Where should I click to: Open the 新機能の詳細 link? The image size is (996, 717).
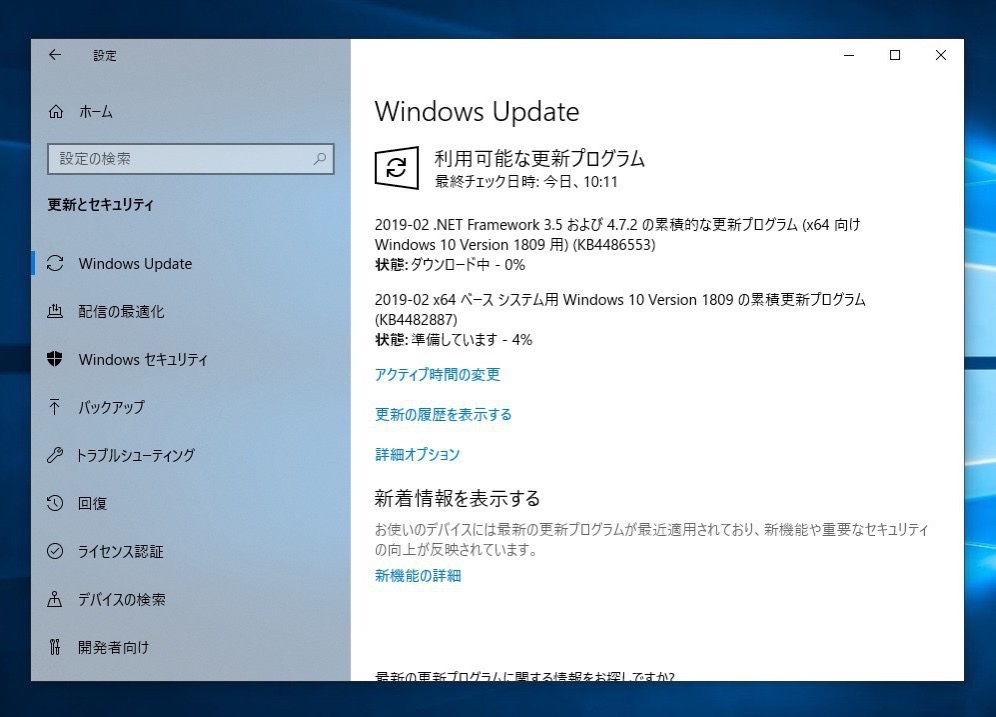tap(418, 575)
